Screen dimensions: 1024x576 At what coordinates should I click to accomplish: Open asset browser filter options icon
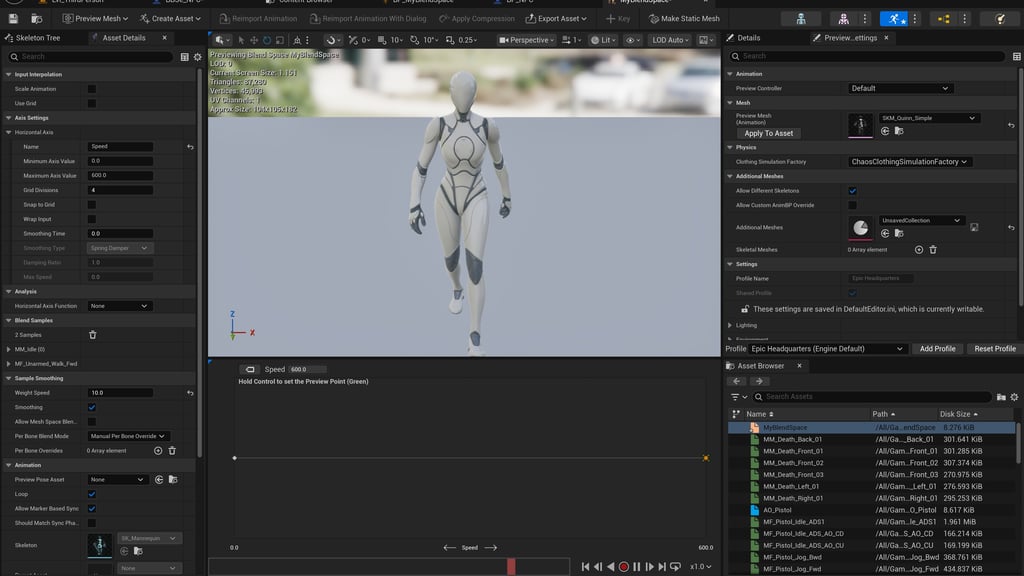(x=737, y=397)
